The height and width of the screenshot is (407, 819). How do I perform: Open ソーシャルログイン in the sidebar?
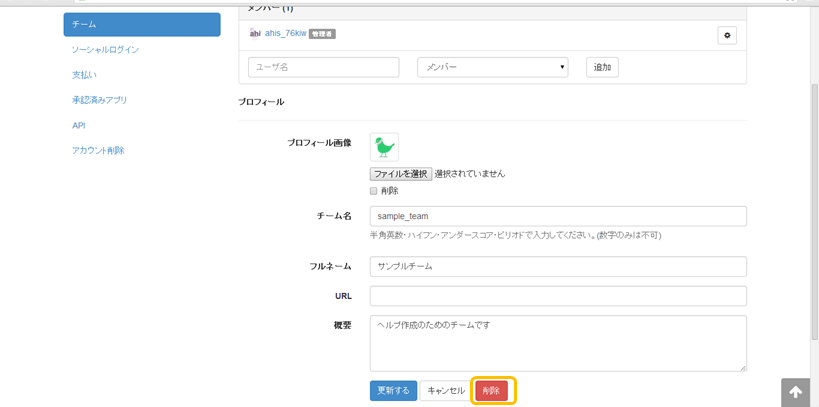click(x=105, y=49)
